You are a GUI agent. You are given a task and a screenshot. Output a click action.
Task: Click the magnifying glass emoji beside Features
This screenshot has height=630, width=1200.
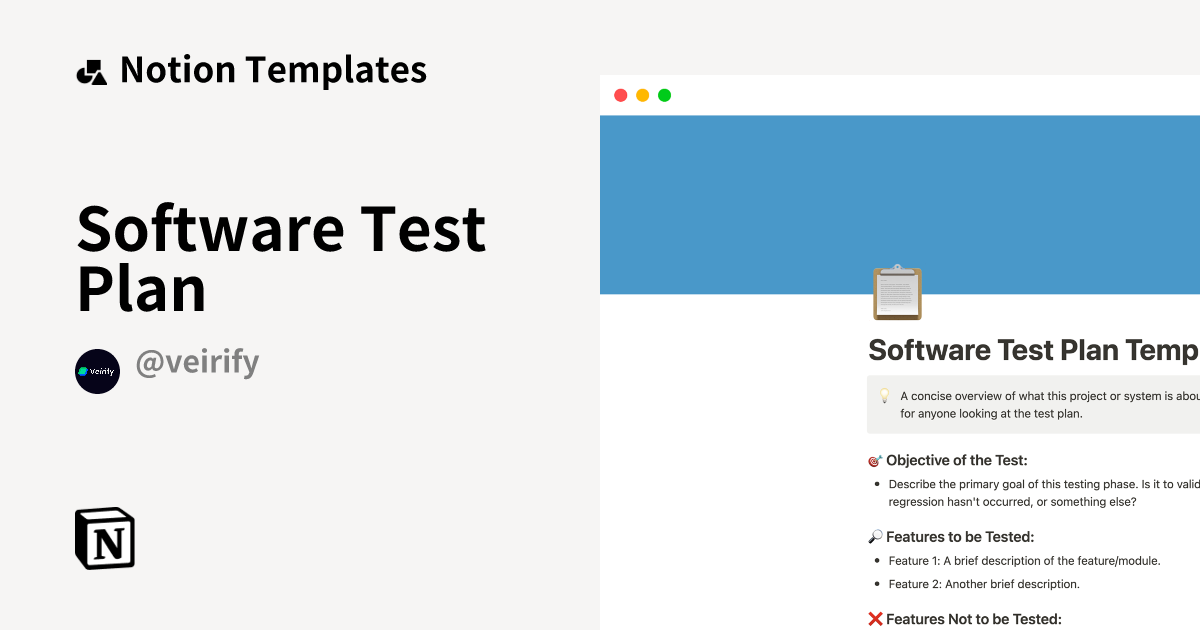tap(875, 537)
